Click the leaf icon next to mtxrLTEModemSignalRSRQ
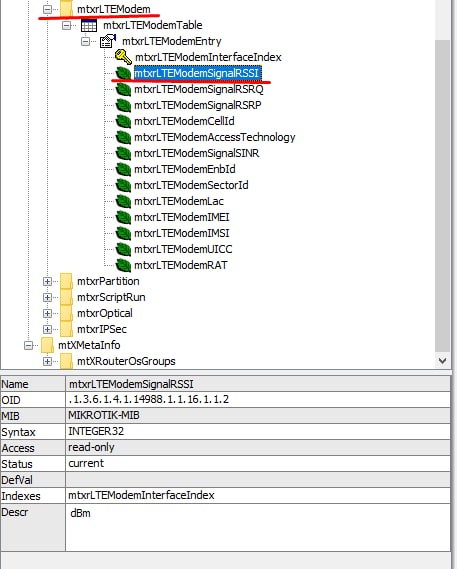Viewport: 457px width, 569px height. [123, 89]
